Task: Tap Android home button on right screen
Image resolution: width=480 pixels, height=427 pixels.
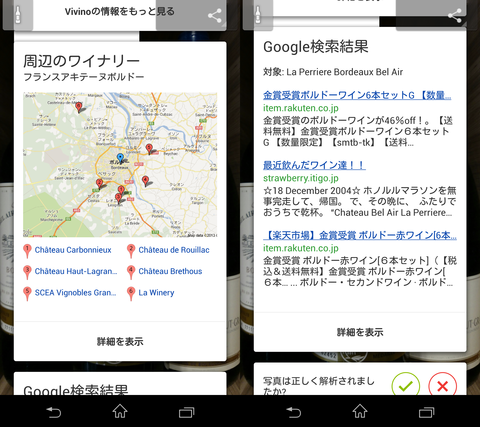Action: [360, 411]
